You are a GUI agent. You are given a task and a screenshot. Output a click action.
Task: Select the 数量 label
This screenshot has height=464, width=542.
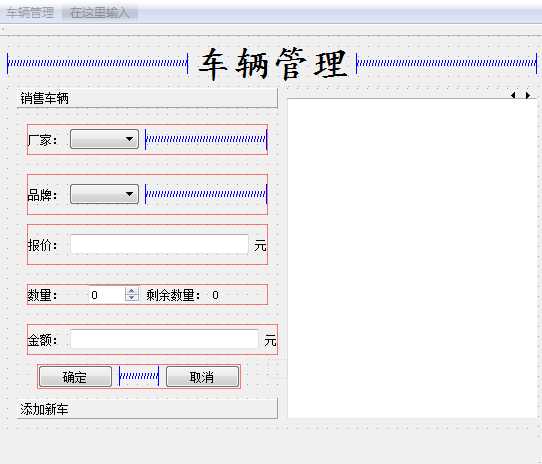pos(42,296)
